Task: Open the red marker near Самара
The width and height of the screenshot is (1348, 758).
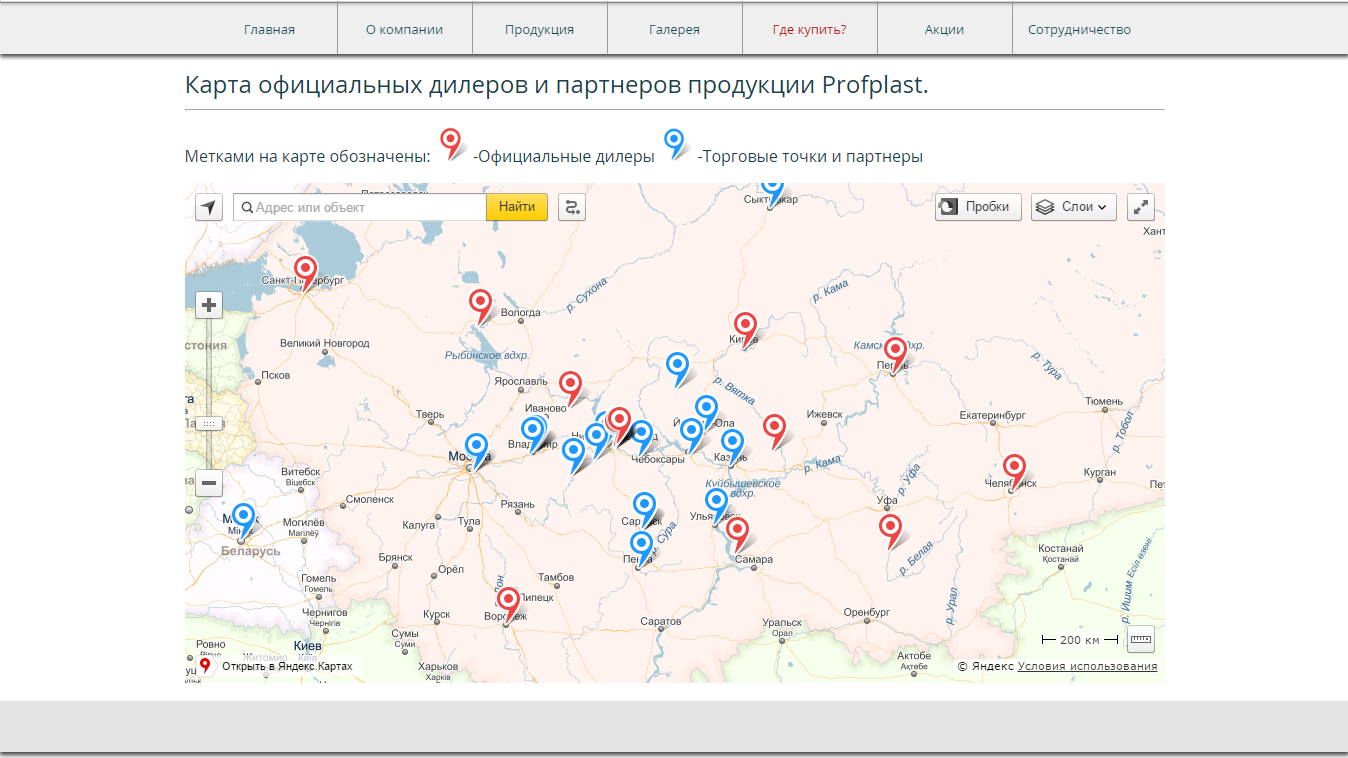Action: [x=737, y=531]
